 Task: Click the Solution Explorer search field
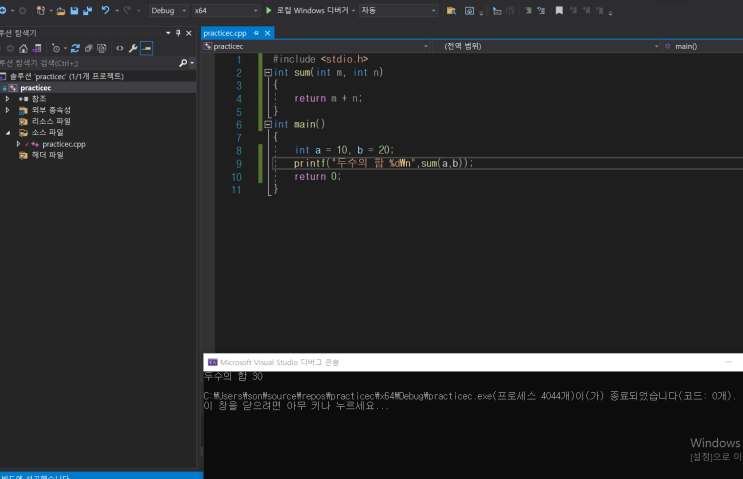point(88,63)
